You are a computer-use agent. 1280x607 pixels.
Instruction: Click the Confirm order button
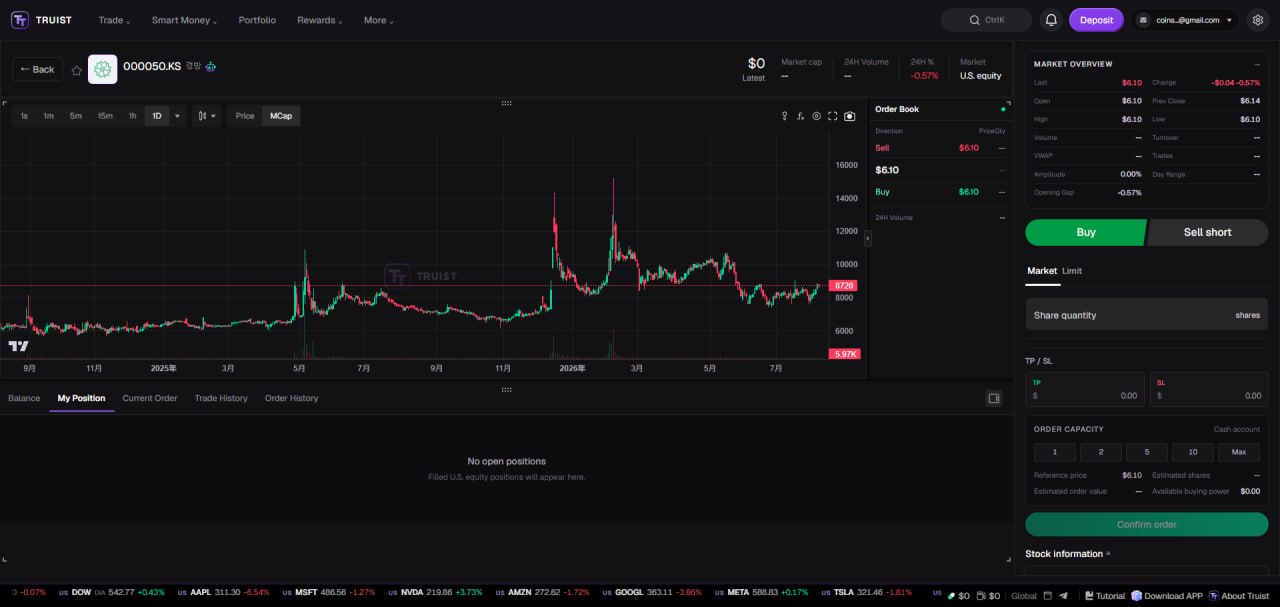click(x=1146, y=524)
